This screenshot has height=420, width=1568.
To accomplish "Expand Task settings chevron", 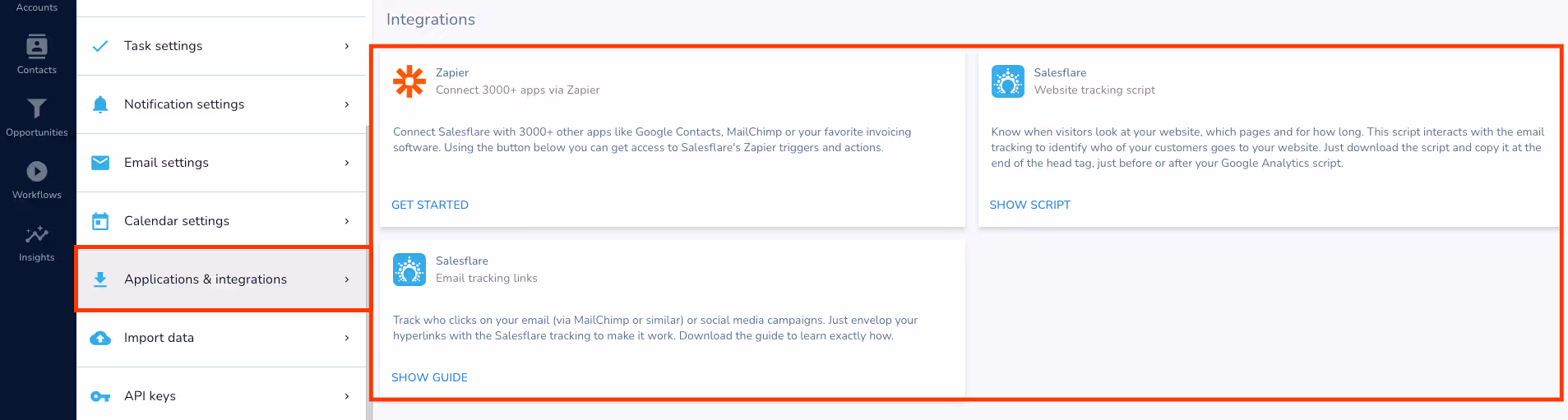I will [347, 46].
